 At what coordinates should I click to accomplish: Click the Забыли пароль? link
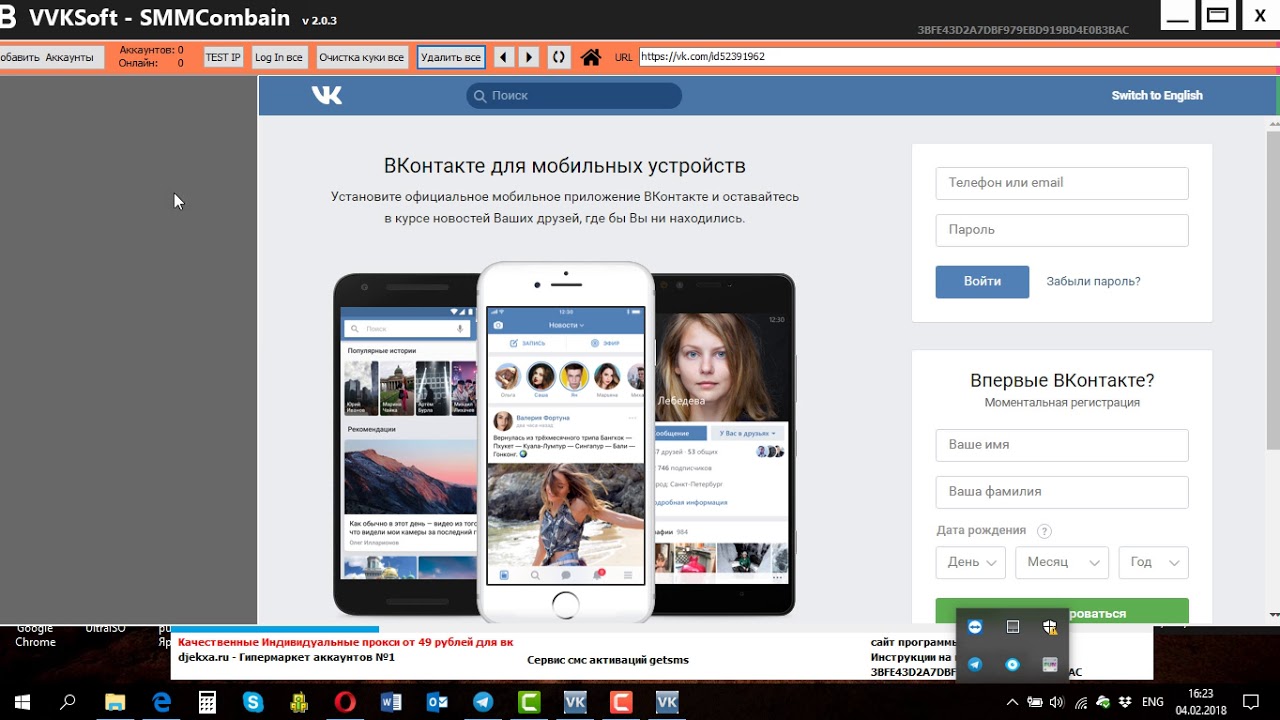click(x=1093, y=282)
